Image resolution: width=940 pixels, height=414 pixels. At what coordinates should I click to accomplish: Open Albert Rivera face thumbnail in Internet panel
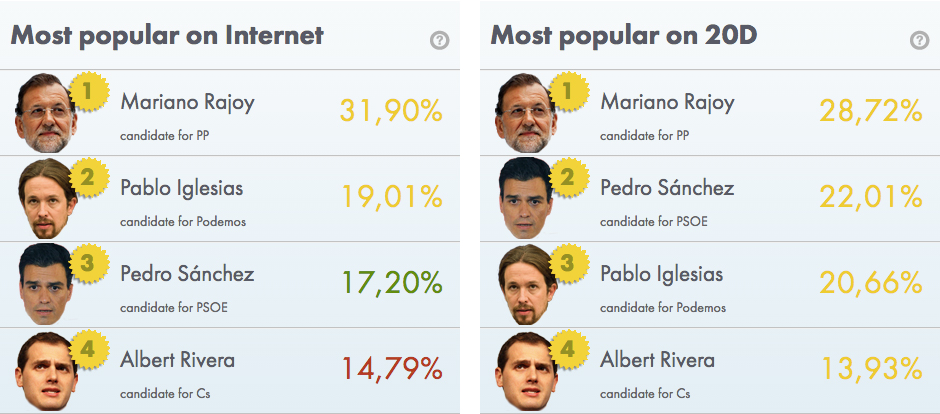point(47,371)
